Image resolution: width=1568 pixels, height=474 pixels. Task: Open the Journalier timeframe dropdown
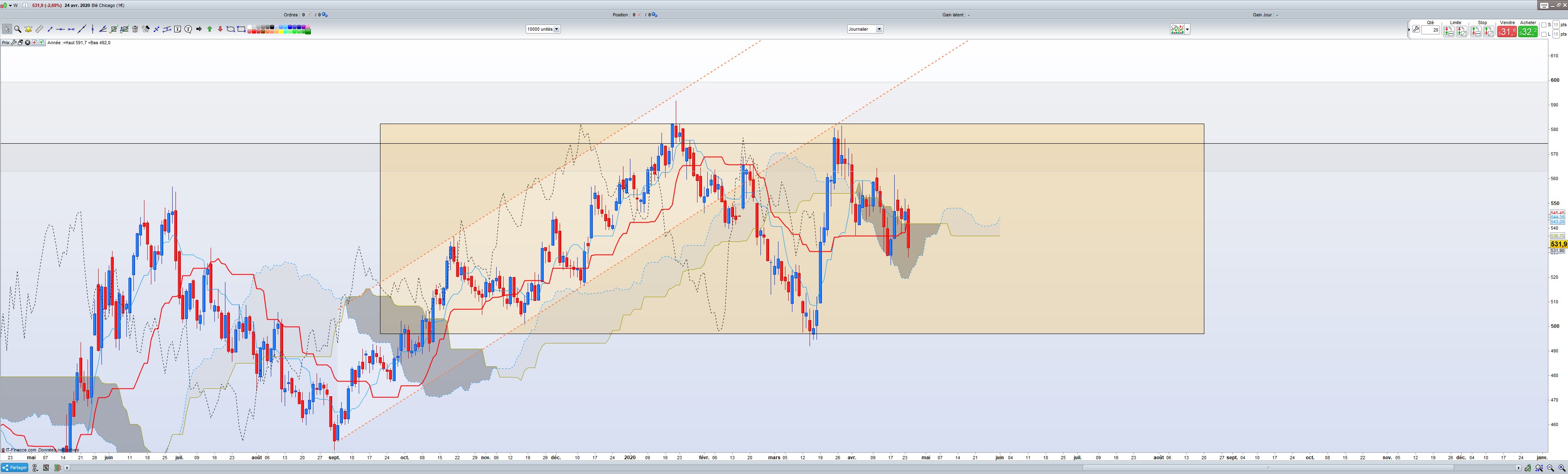coord(865,29)
